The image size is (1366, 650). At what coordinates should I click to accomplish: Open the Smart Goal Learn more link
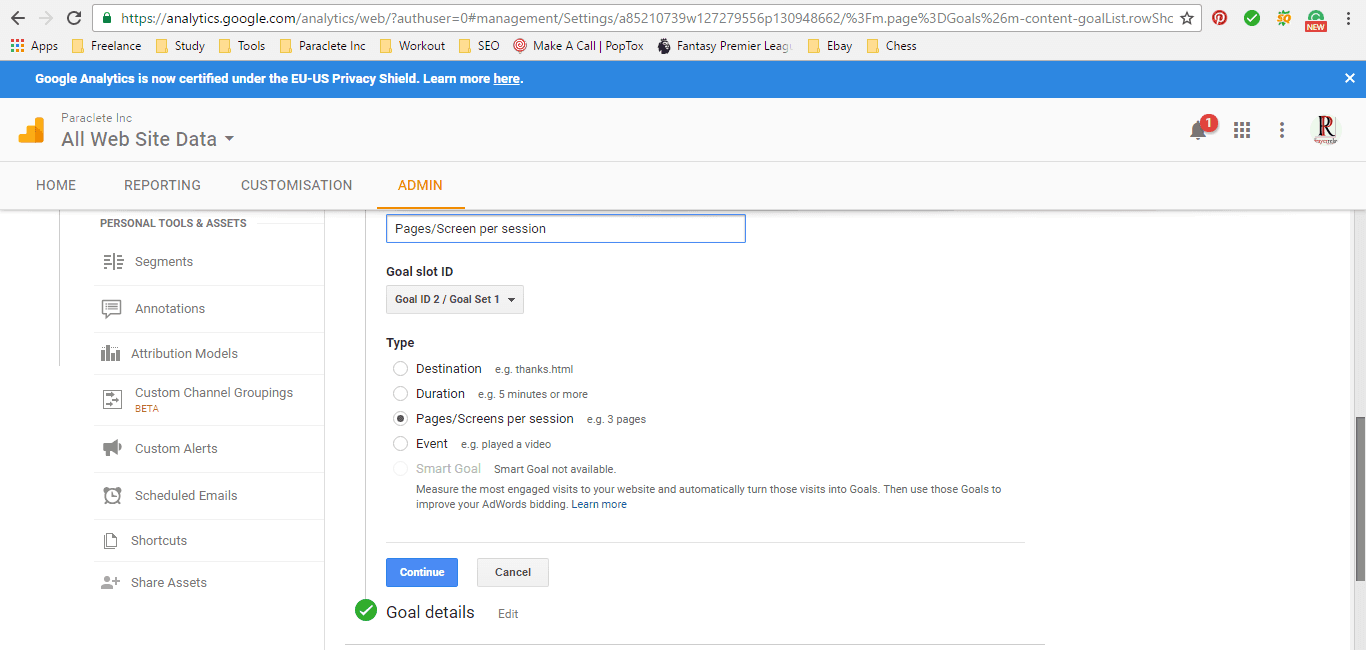[x=599, y=505]
